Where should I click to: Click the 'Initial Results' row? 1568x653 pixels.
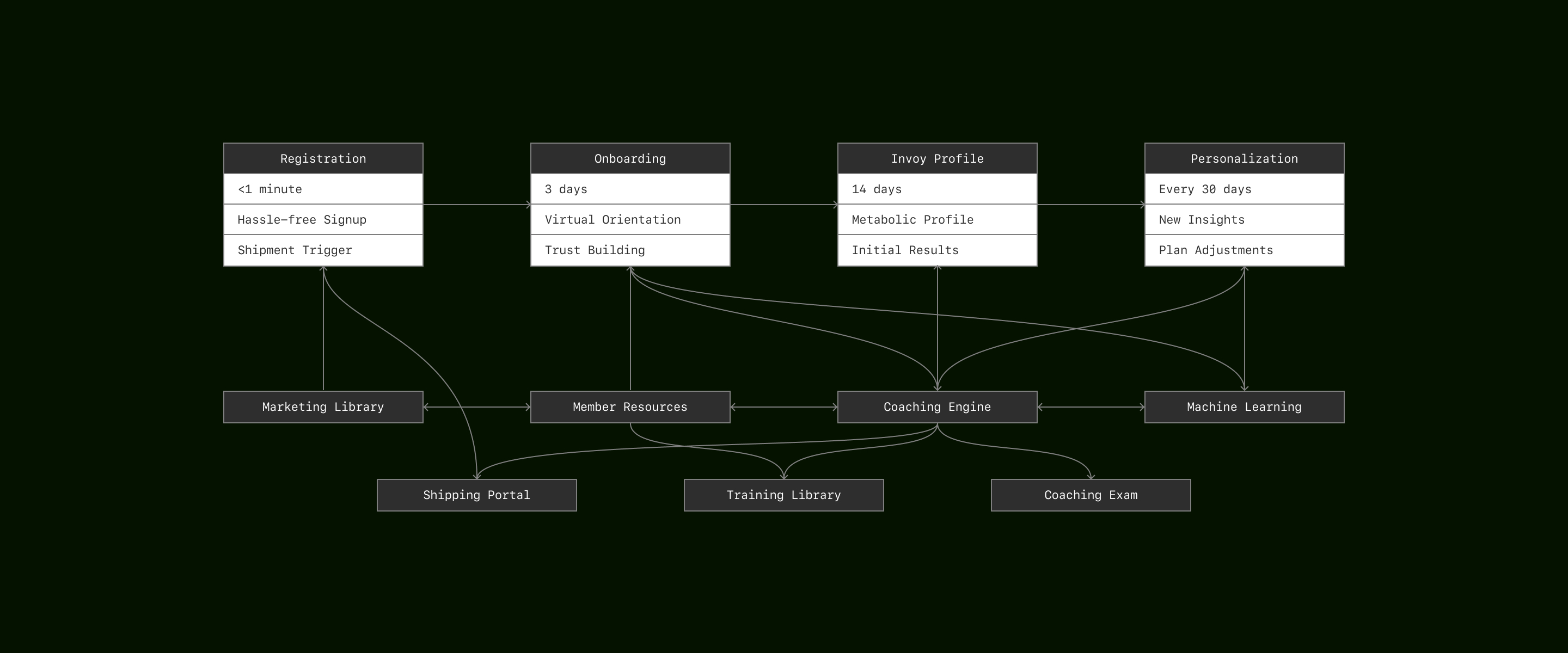[x=938, y=250]
